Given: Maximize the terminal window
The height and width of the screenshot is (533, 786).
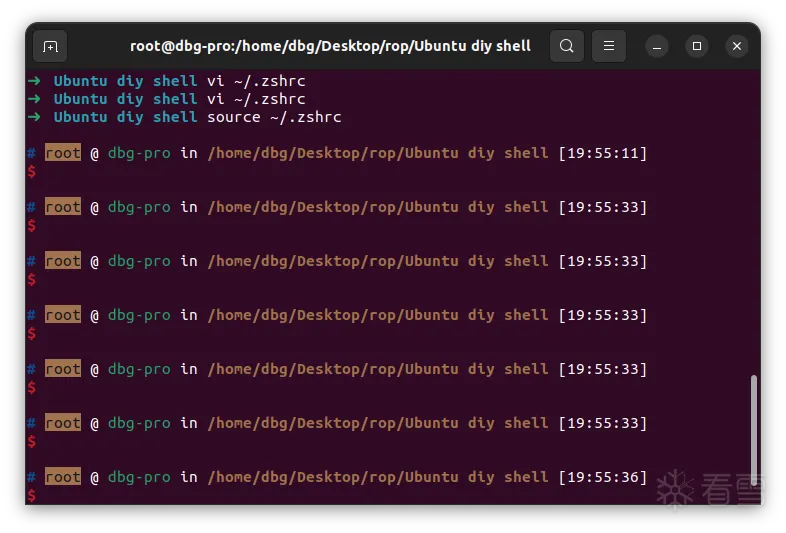Looking at the screenshot, I should click(697, 47).
